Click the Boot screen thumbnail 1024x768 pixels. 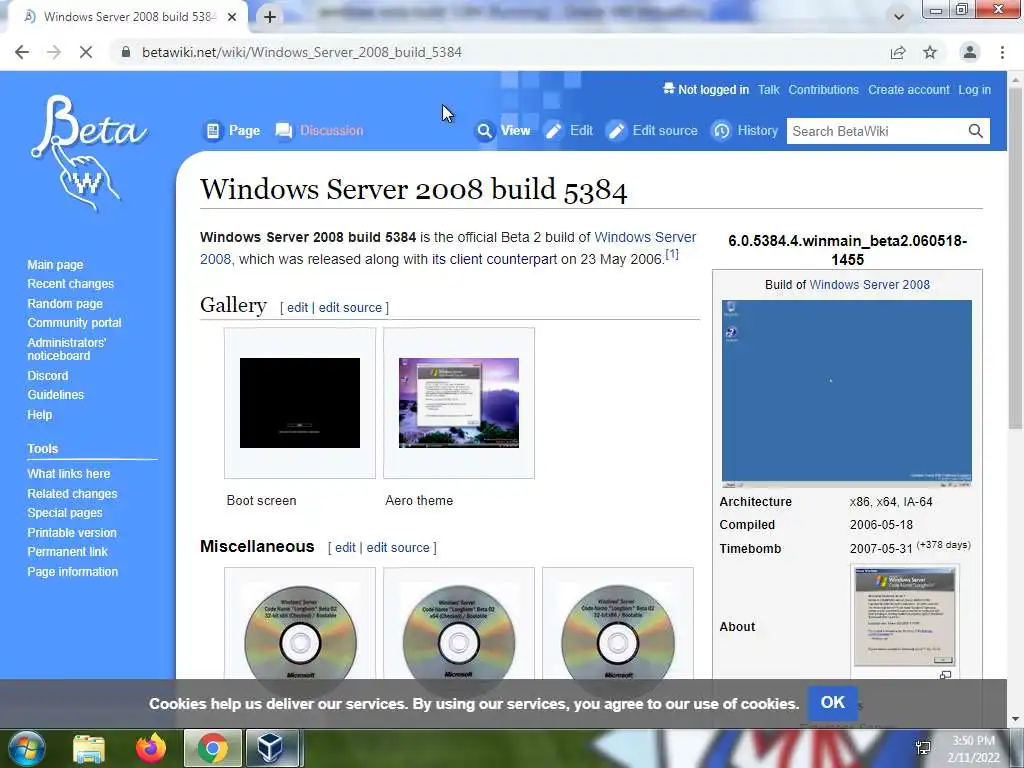coord(300,403)
